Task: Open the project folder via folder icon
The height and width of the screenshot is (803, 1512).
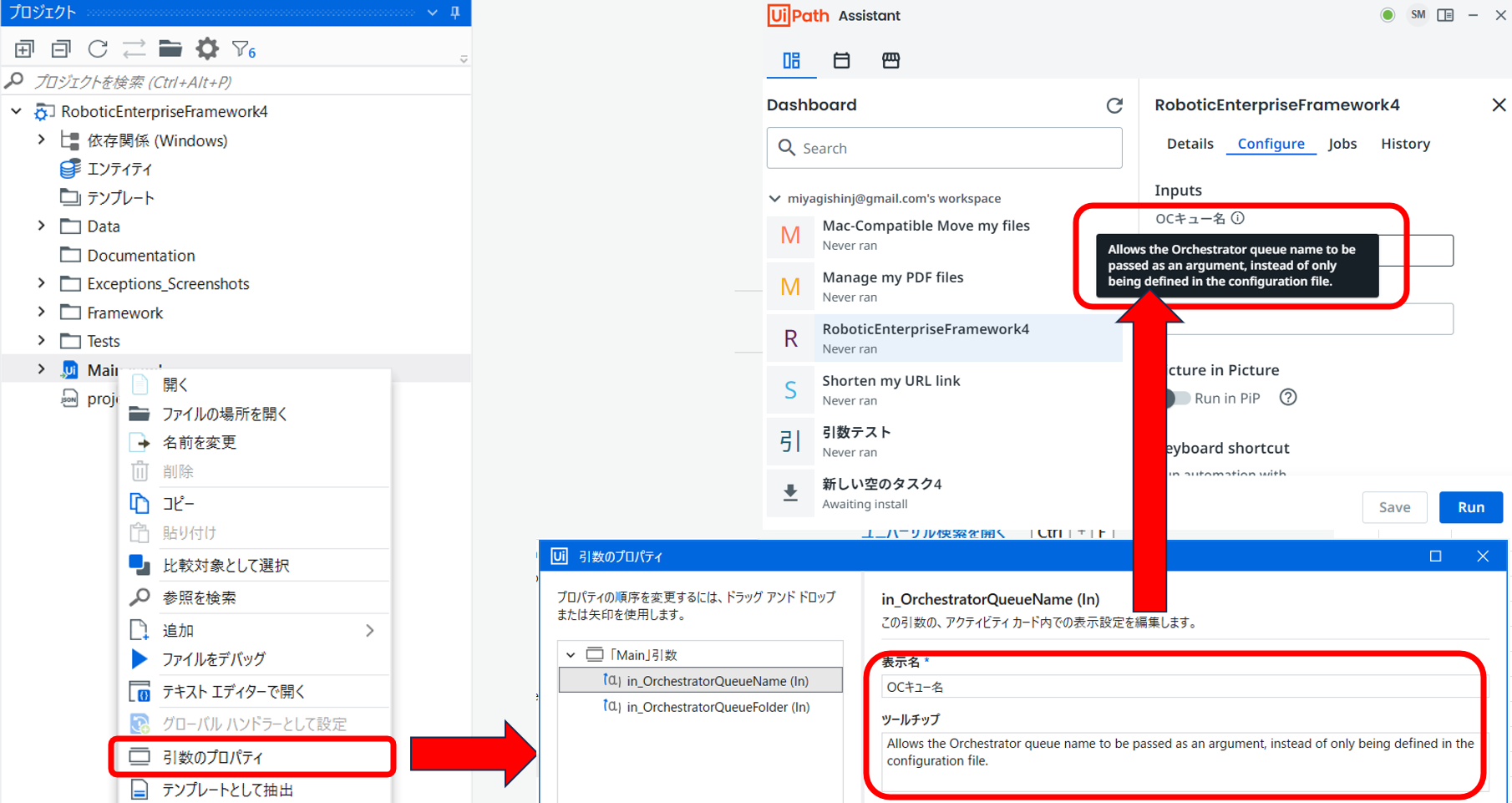Action: coord(170,49)
